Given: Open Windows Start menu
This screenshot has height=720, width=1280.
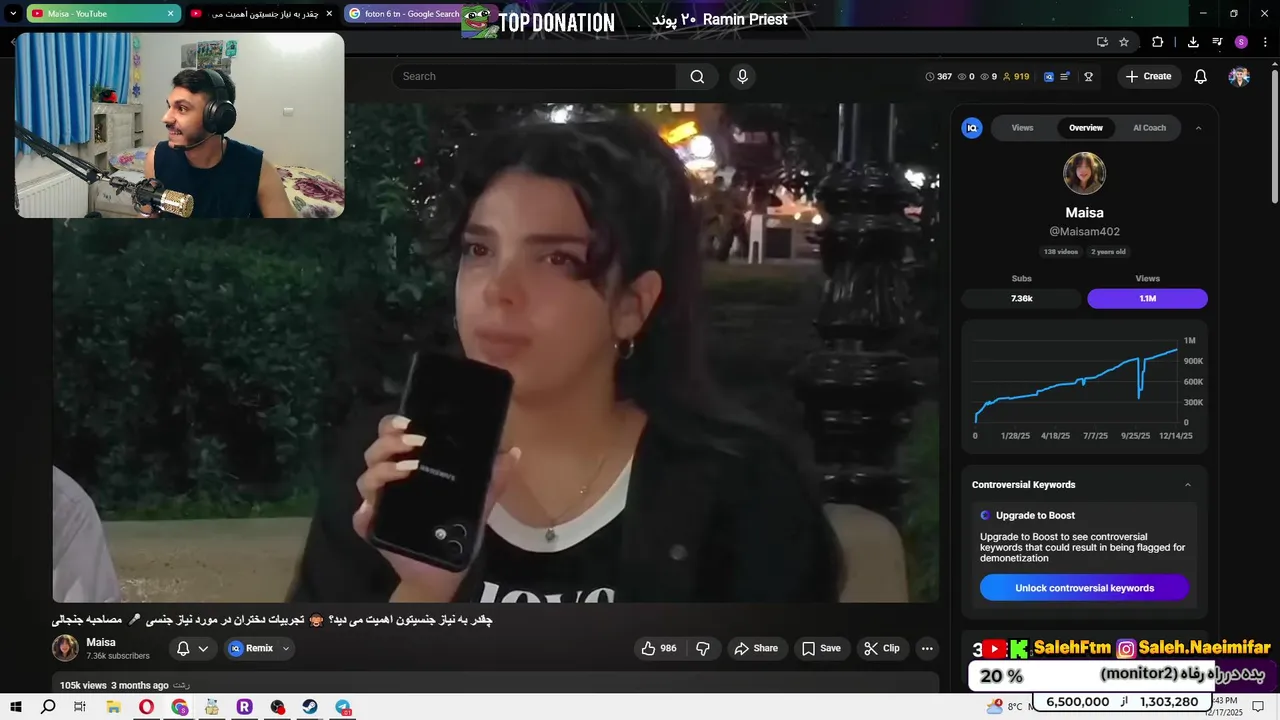Looking at the screenshot, I should point(16,707).
